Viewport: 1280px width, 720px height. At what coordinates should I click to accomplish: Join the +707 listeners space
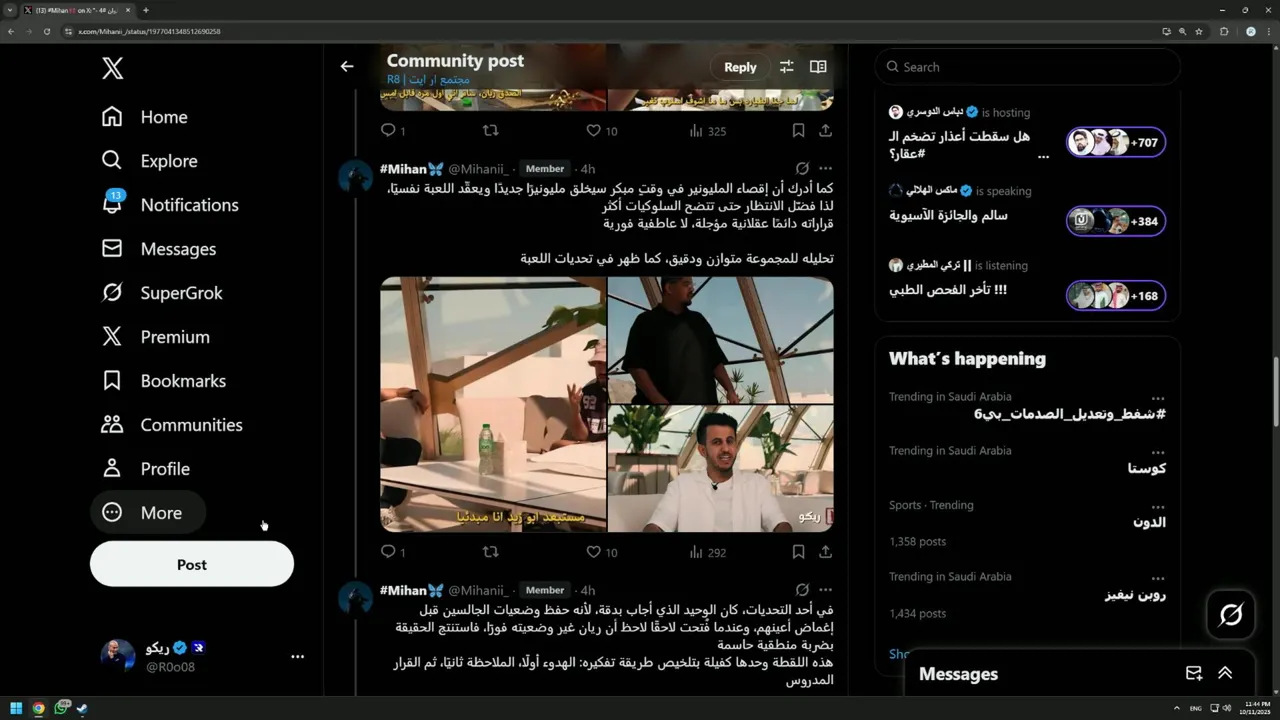pos(1115,142)
